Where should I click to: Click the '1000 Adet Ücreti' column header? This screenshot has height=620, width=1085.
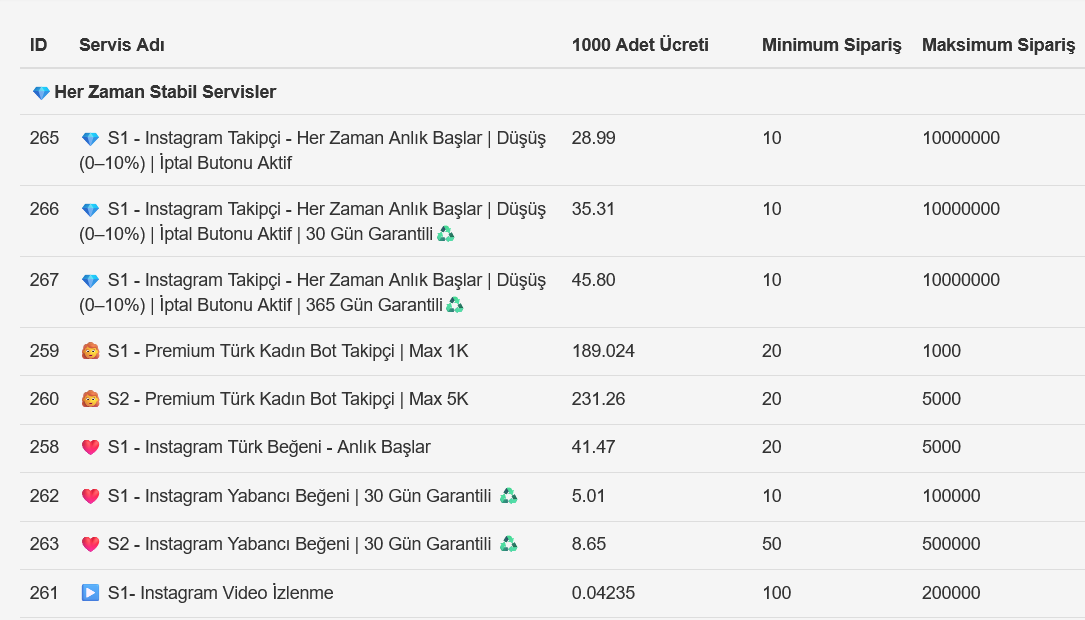click(640, 45)
